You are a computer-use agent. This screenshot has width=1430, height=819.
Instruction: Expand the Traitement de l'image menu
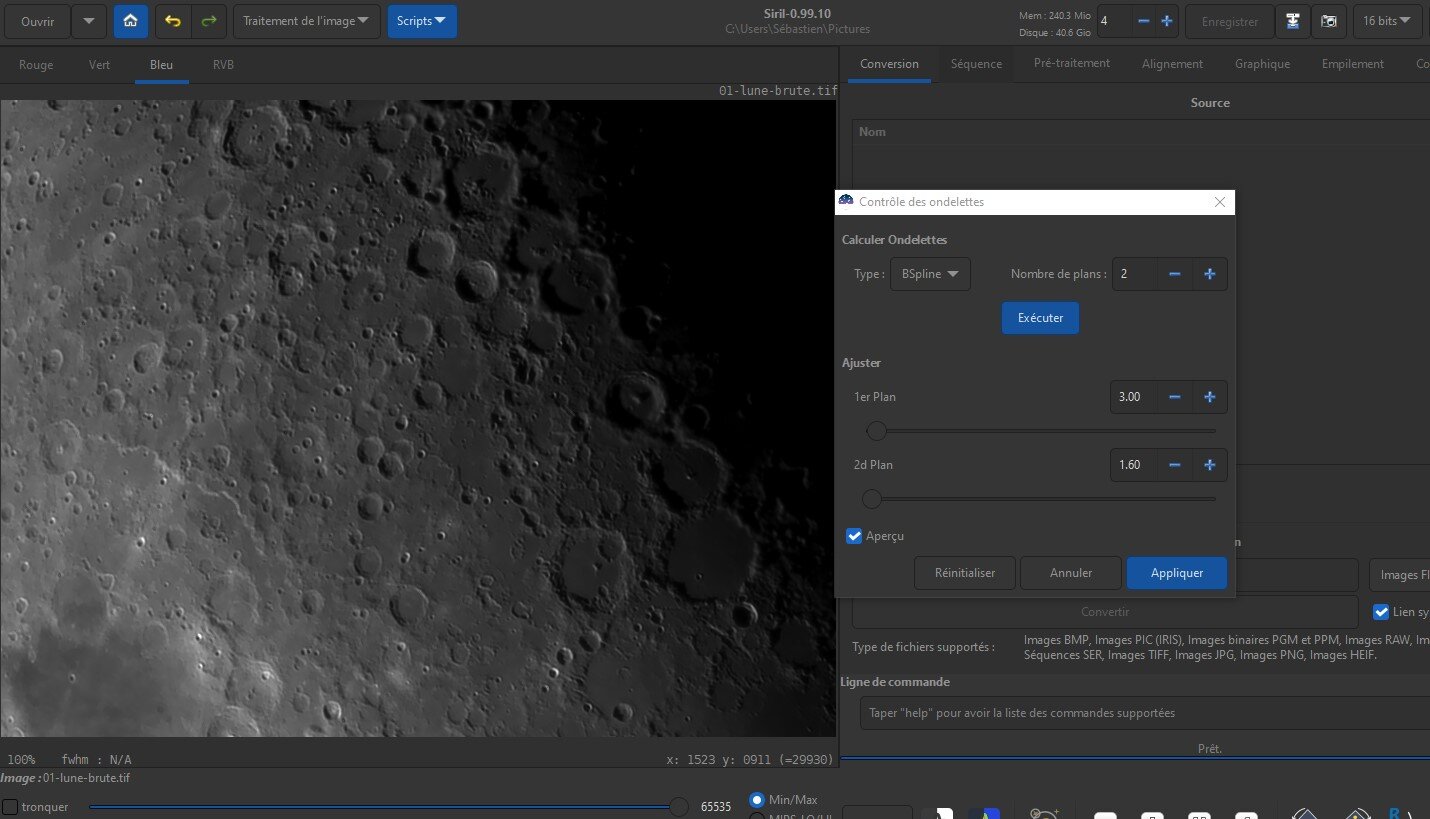(x=306, y=21)
